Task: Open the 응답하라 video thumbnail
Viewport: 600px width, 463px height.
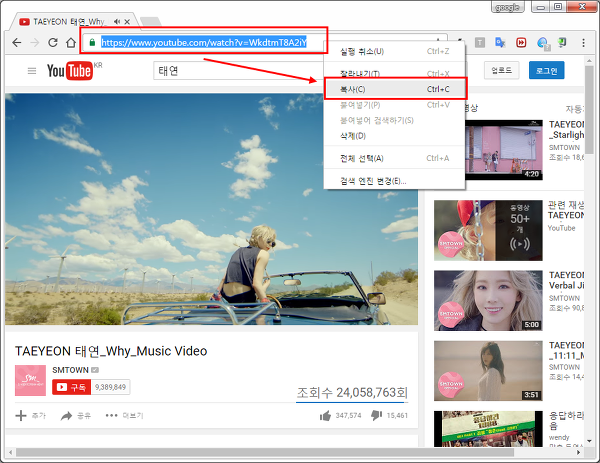Action: (488, 429)
